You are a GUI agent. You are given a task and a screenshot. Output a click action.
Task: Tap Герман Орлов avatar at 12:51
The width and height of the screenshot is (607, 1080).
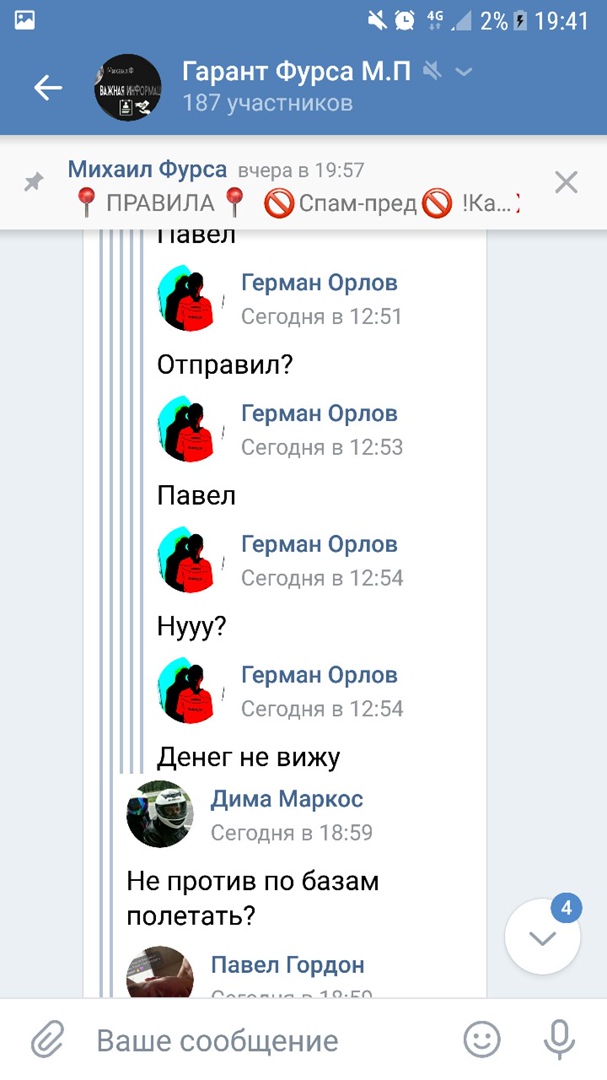click(x=191, y=298)
